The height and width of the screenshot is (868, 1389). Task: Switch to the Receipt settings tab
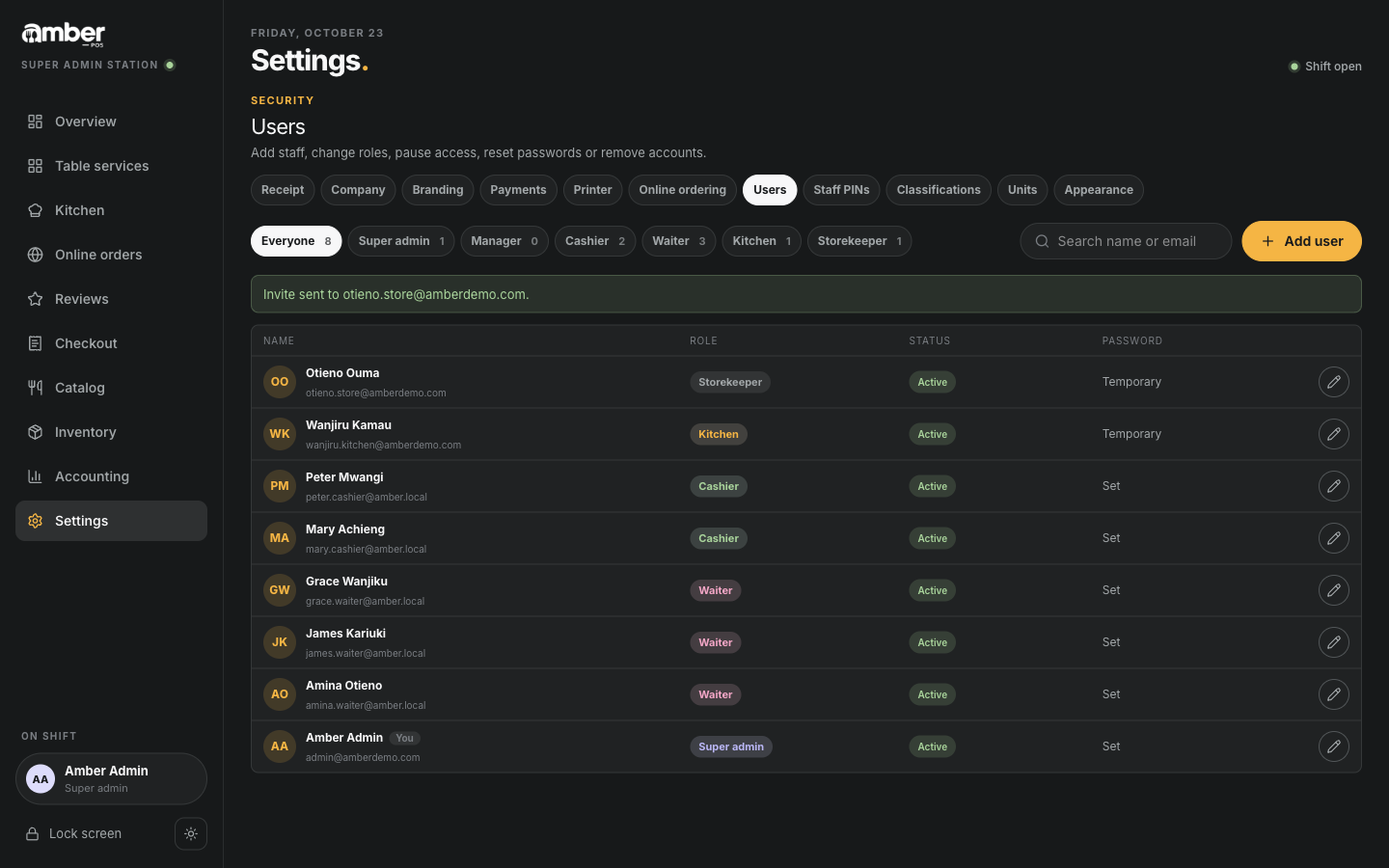tap(283, 190)
